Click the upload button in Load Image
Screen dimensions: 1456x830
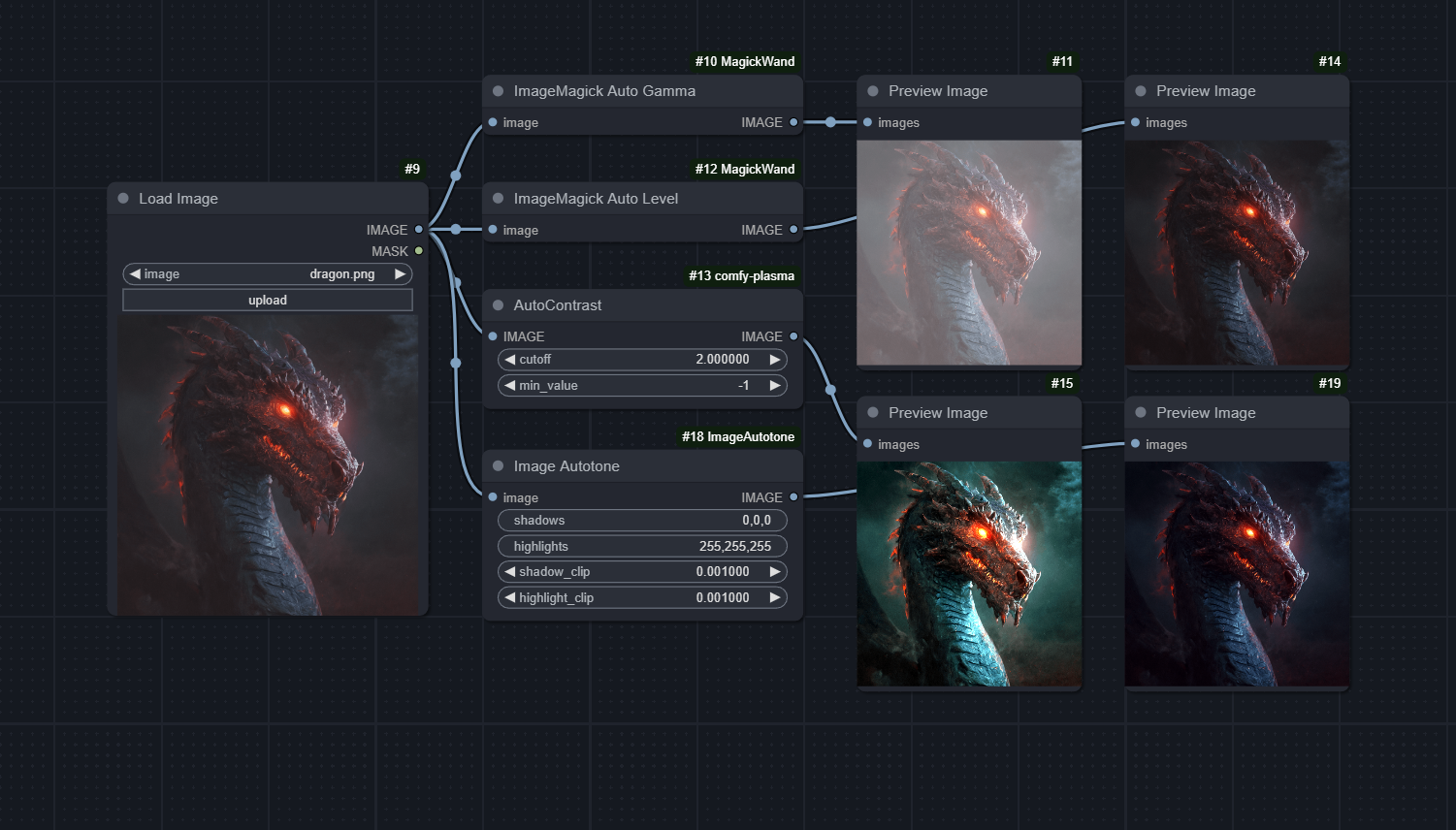(268, 301)
